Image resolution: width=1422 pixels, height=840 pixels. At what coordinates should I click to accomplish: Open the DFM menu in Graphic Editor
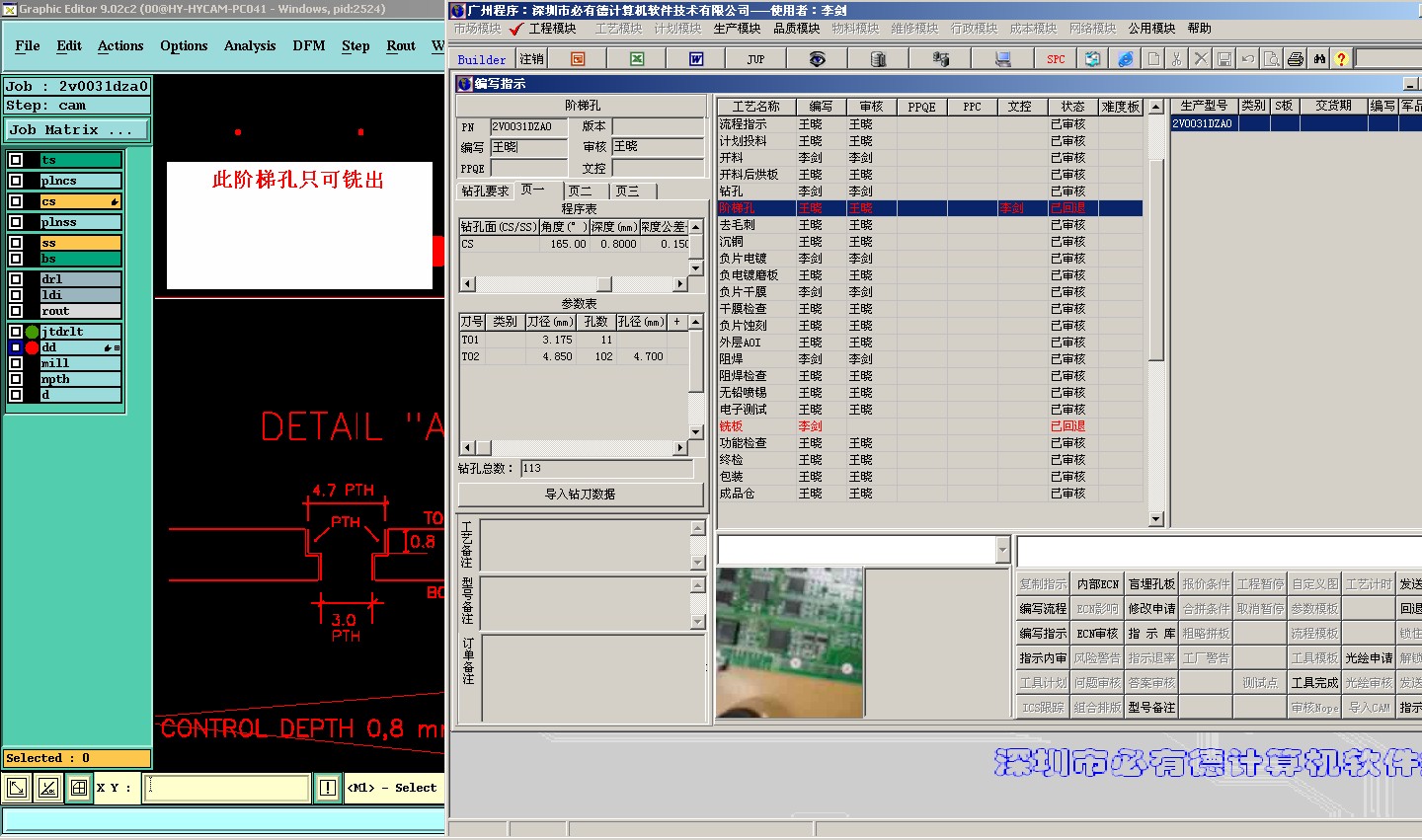point(309,45)
